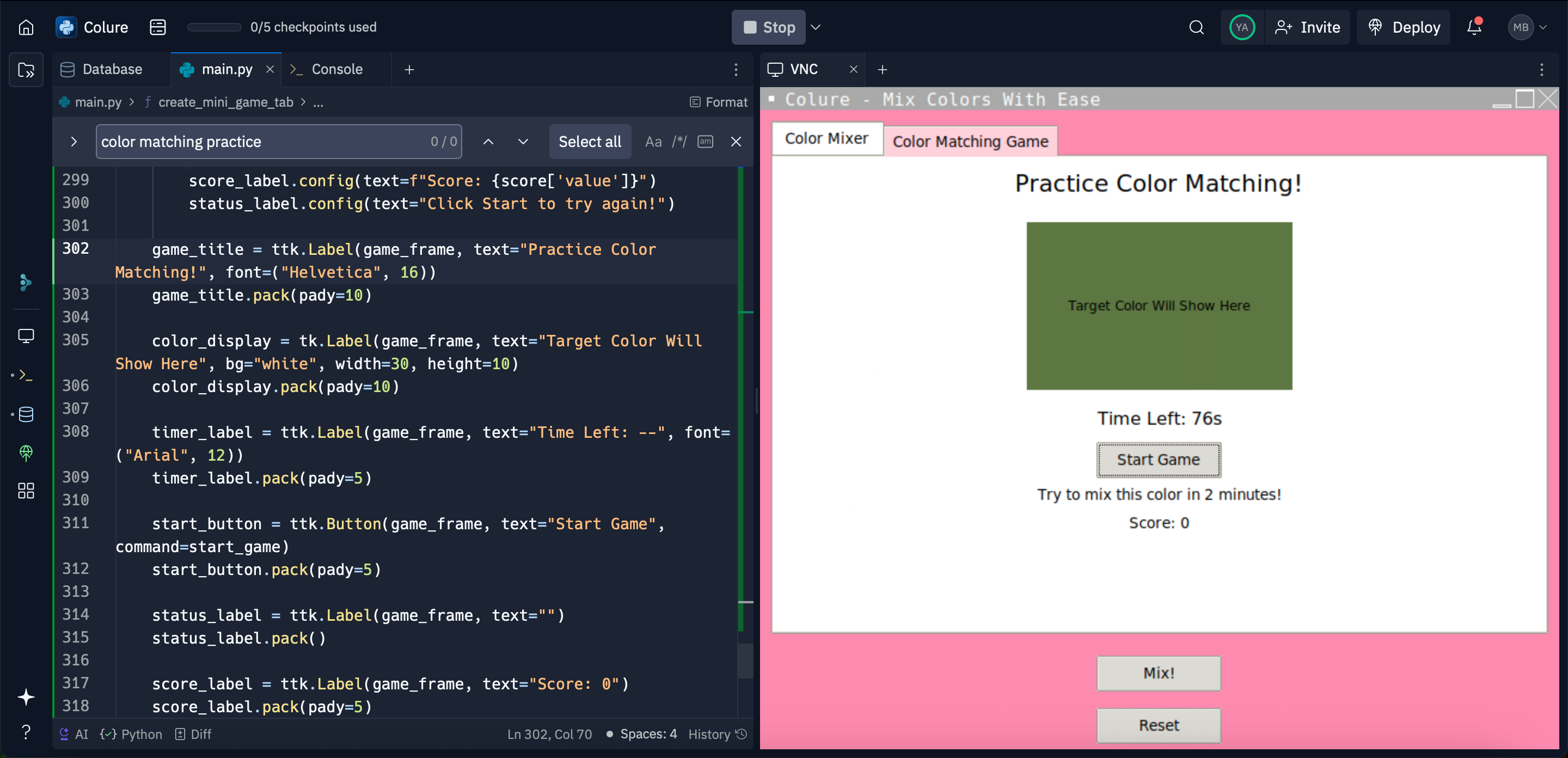Click the home icon

coord(26,27)
